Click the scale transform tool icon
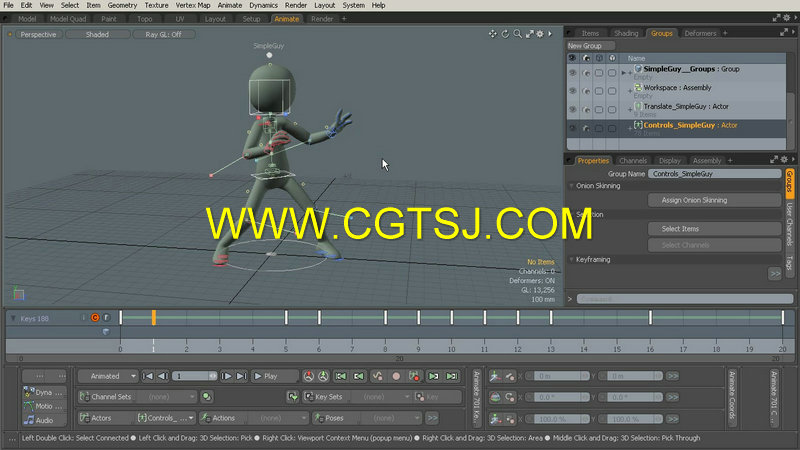Image resolution: width=800 pixels, height=450 pixels. coord(495,419)
